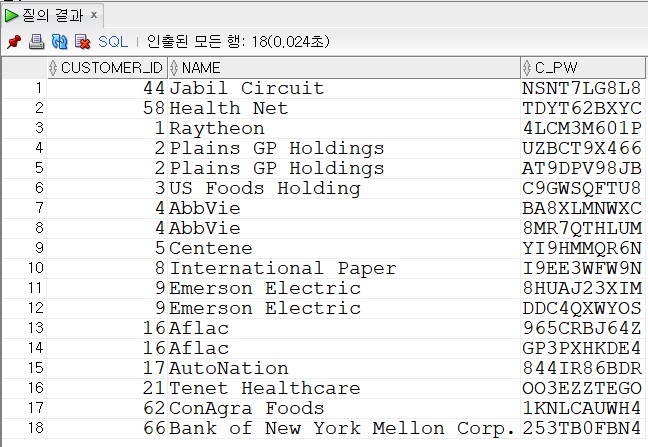Click password cell C9GWSQFTU8
The height and width of the screenshot is (447, 648).
coord(583,188)
